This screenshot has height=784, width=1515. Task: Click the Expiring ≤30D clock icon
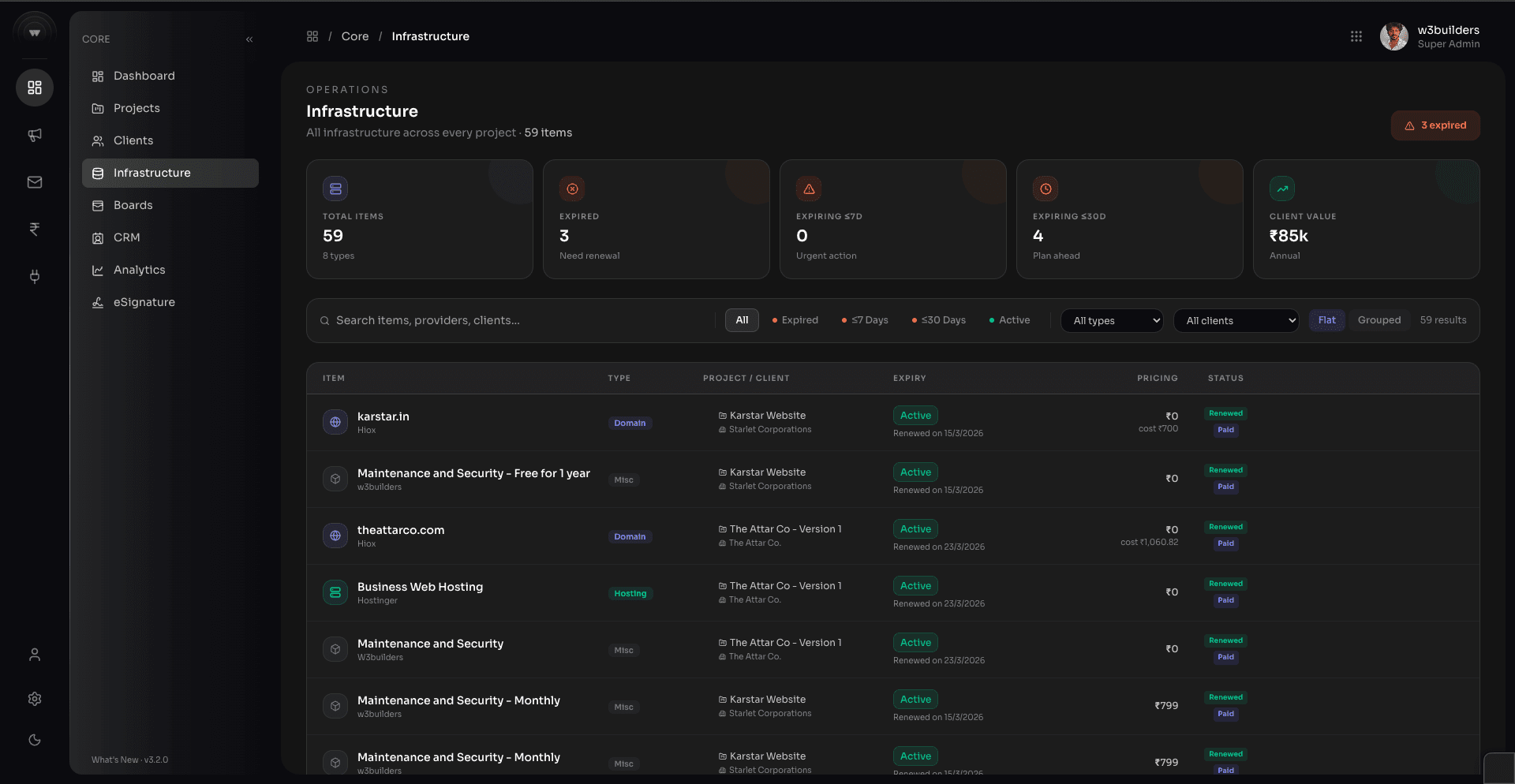(1046, 189)
